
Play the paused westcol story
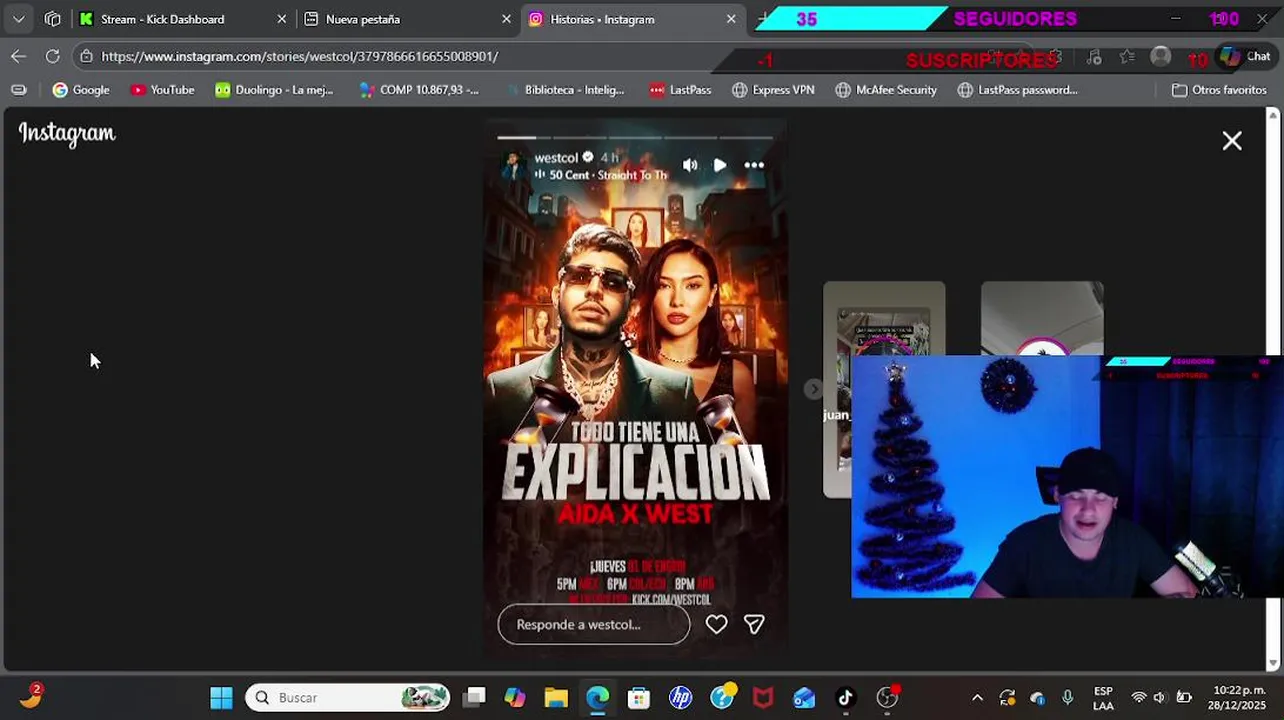pos(720,165)
